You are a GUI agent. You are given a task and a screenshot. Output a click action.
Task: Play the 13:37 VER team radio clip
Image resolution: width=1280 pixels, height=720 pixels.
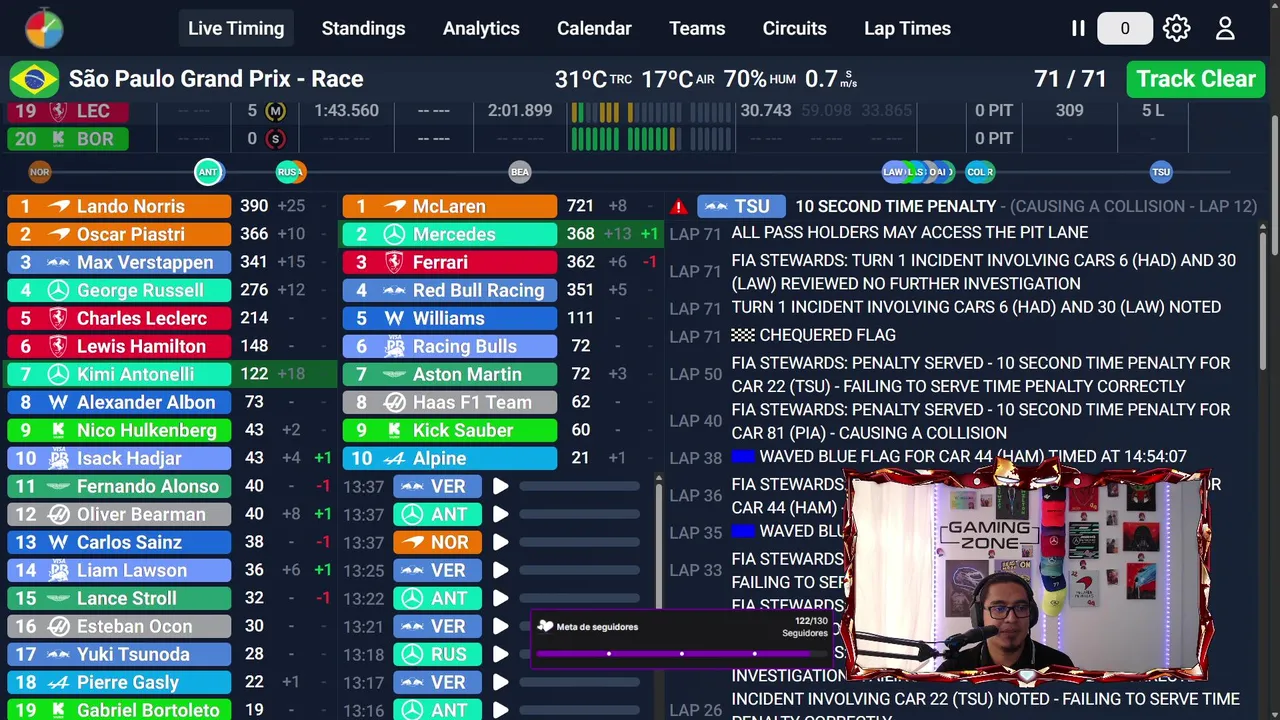501,486
